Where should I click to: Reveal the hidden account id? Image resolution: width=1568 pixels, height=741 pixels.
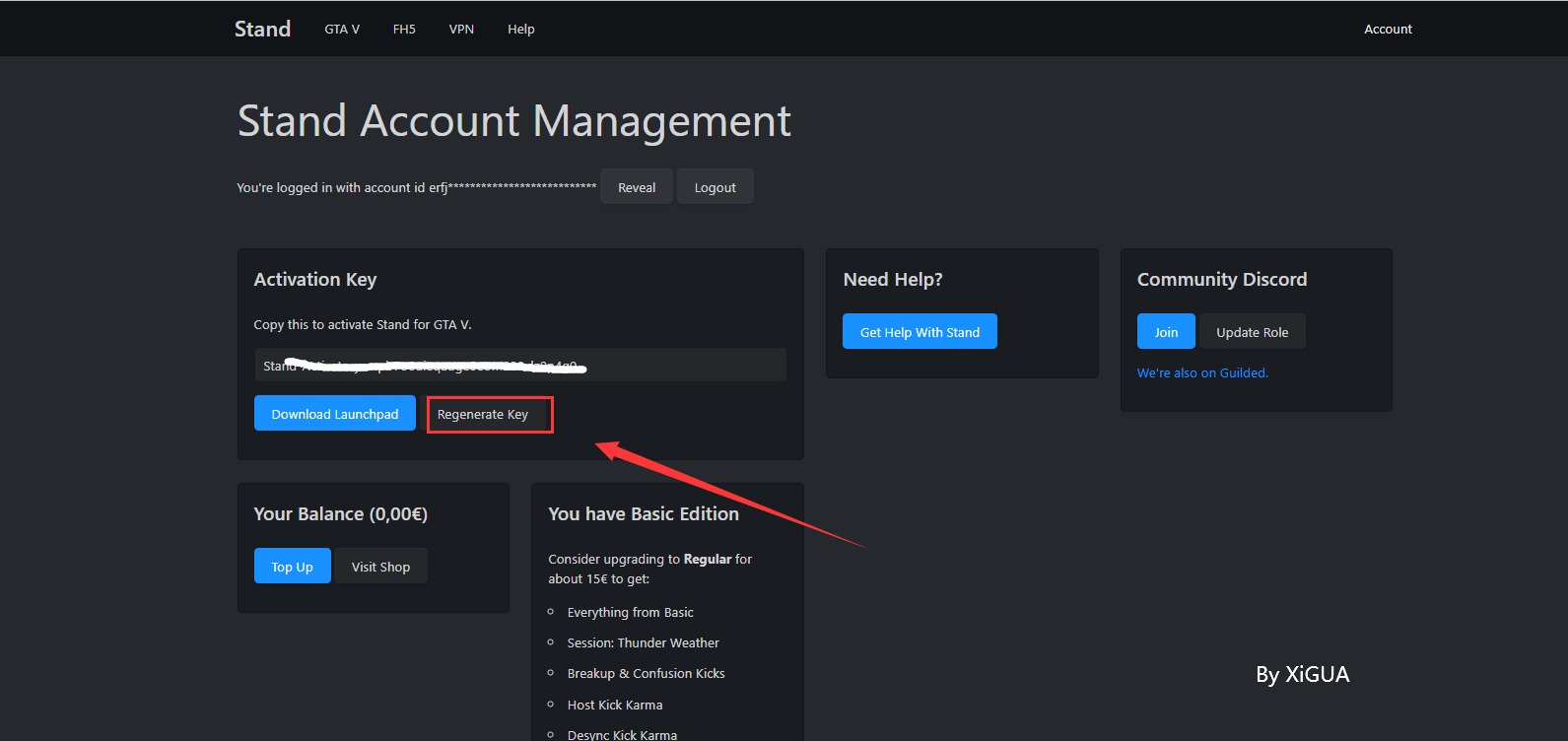coord(637,187)
